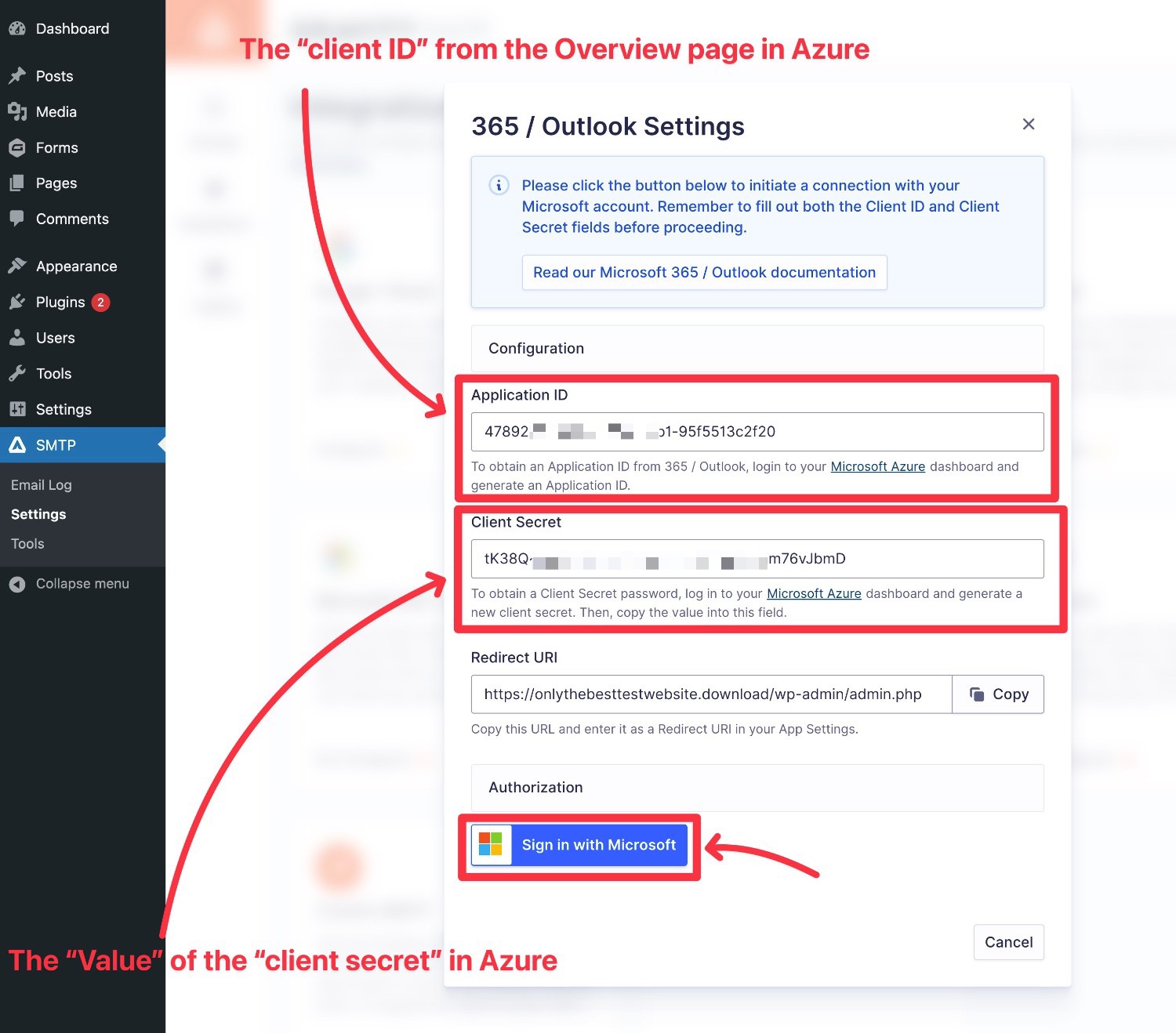The height and width of the screenshot is (1033, 1176).
Task: Click the '365 / Outlook Settings' title
Action: point(608,126)
